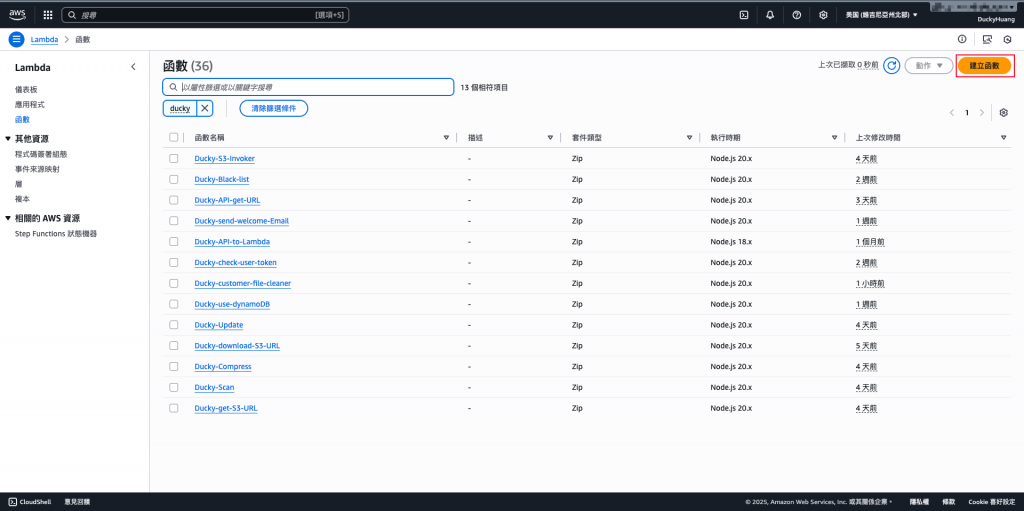The width and height of the screenshot is (1024, 511).
Task: Open the region selector dropdown
Action: [882, 14]
